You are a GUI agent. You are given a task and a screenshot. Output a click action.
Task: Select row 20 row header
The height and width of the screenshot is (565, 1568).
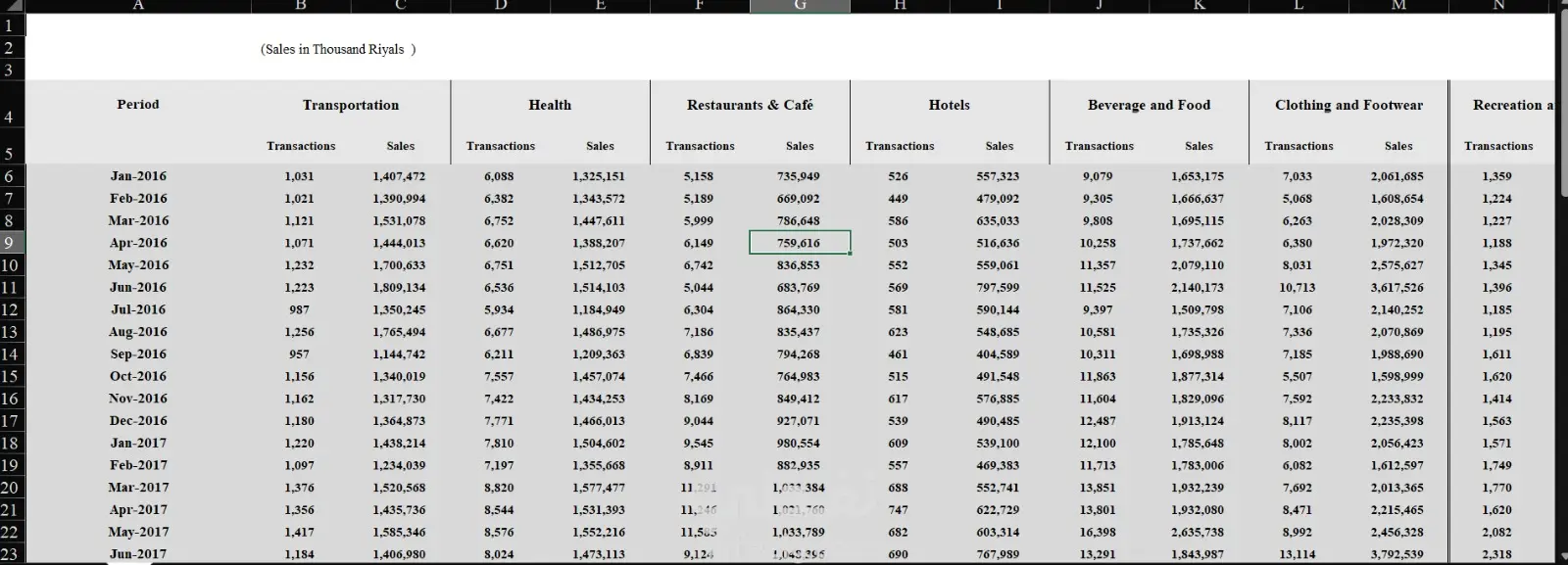click(10, 488)
